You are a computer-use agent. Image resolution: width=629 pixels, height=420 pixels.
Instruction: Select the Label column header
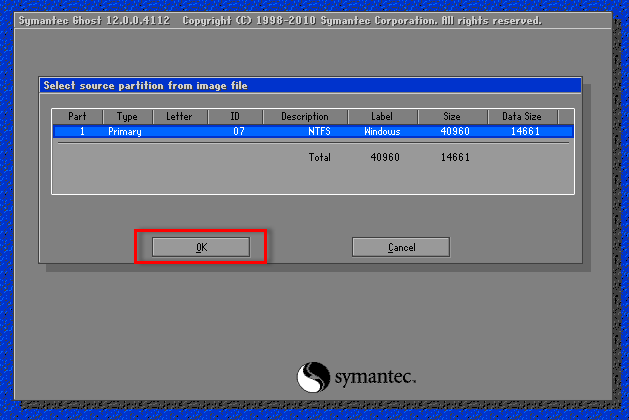[x=383, y=117]
